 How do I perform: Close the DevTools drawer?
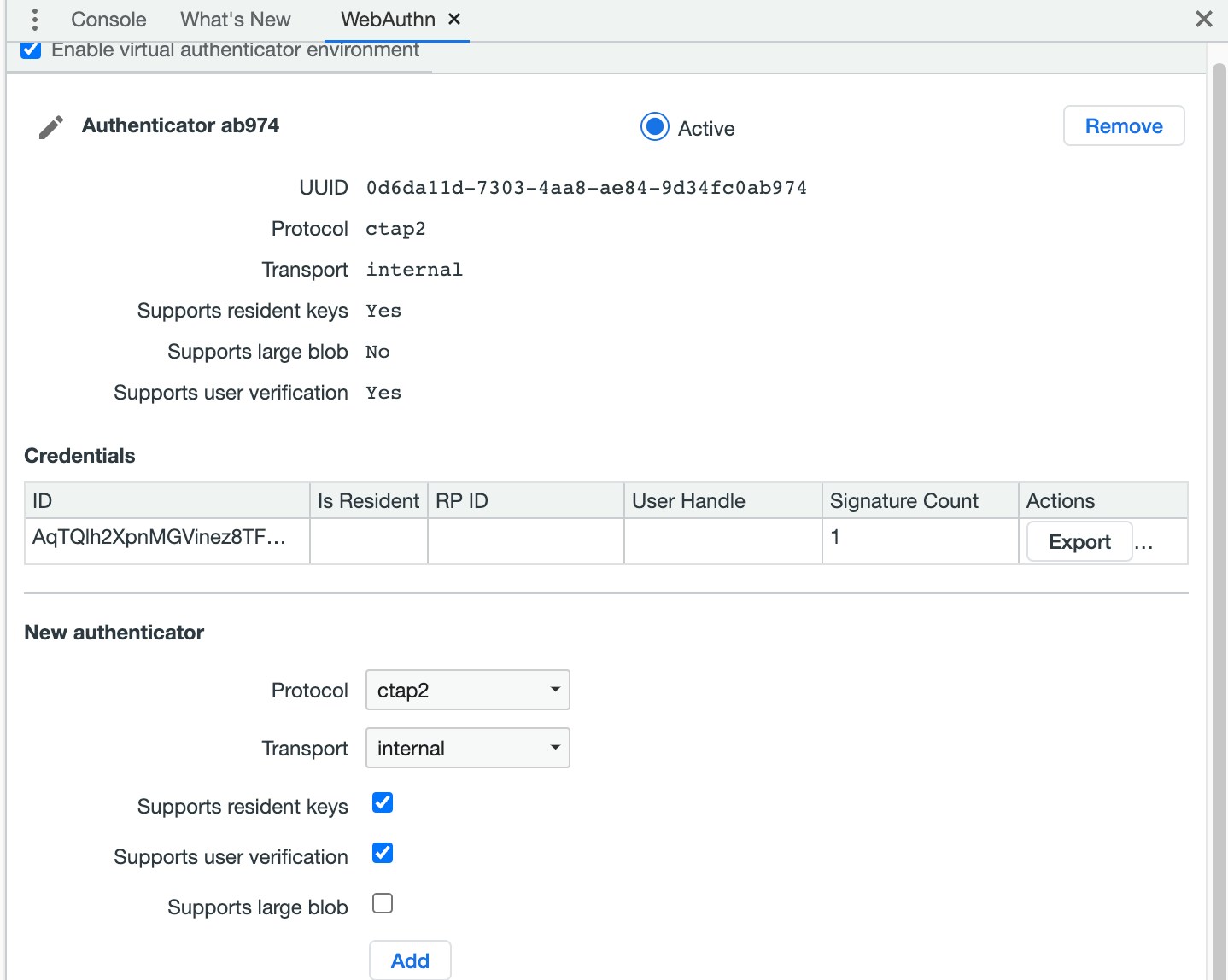pyautogui.click(x=1204, y=19)
